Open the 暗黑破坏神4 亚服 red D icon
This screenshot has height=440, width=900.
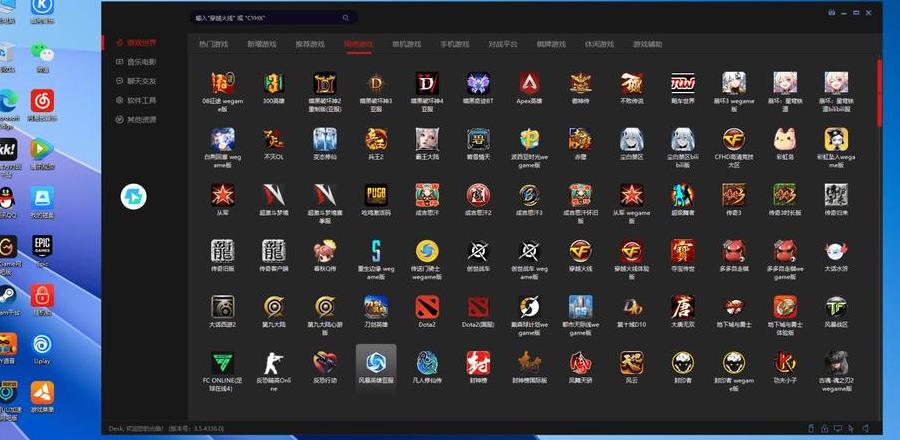427,83
